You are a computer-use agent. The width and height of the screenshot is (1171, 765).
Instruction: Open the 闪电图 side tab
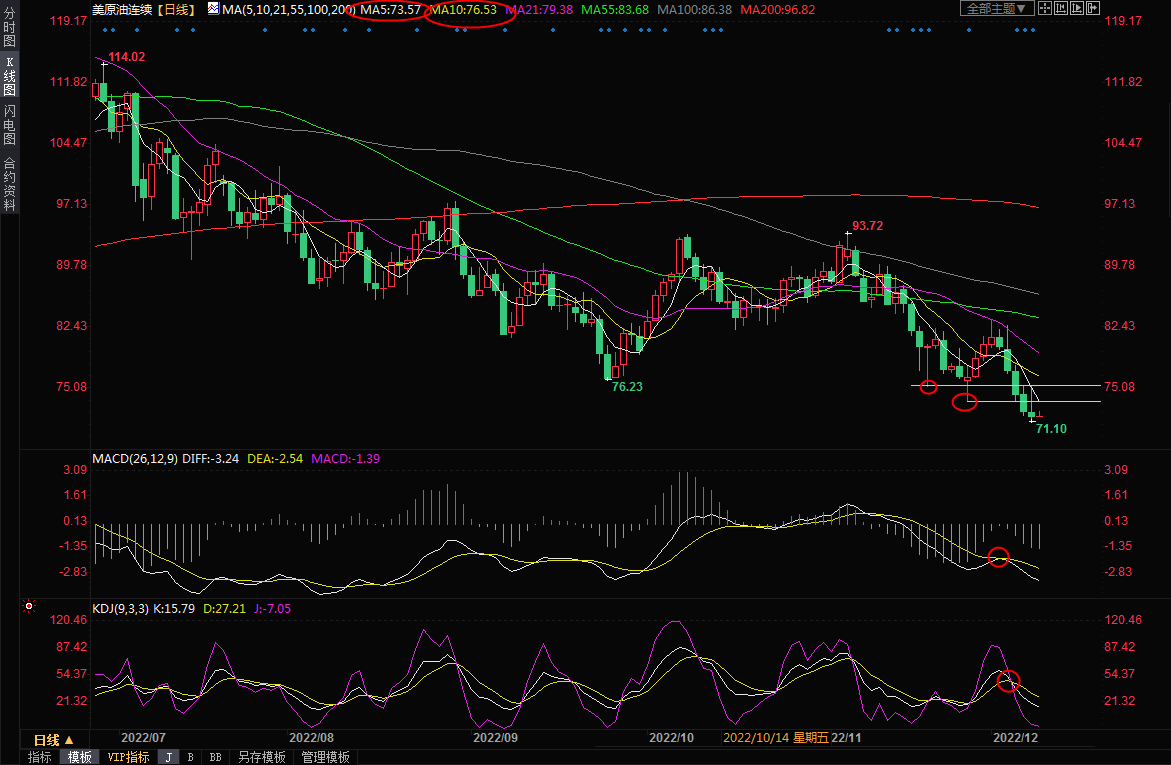coord(10,125)
